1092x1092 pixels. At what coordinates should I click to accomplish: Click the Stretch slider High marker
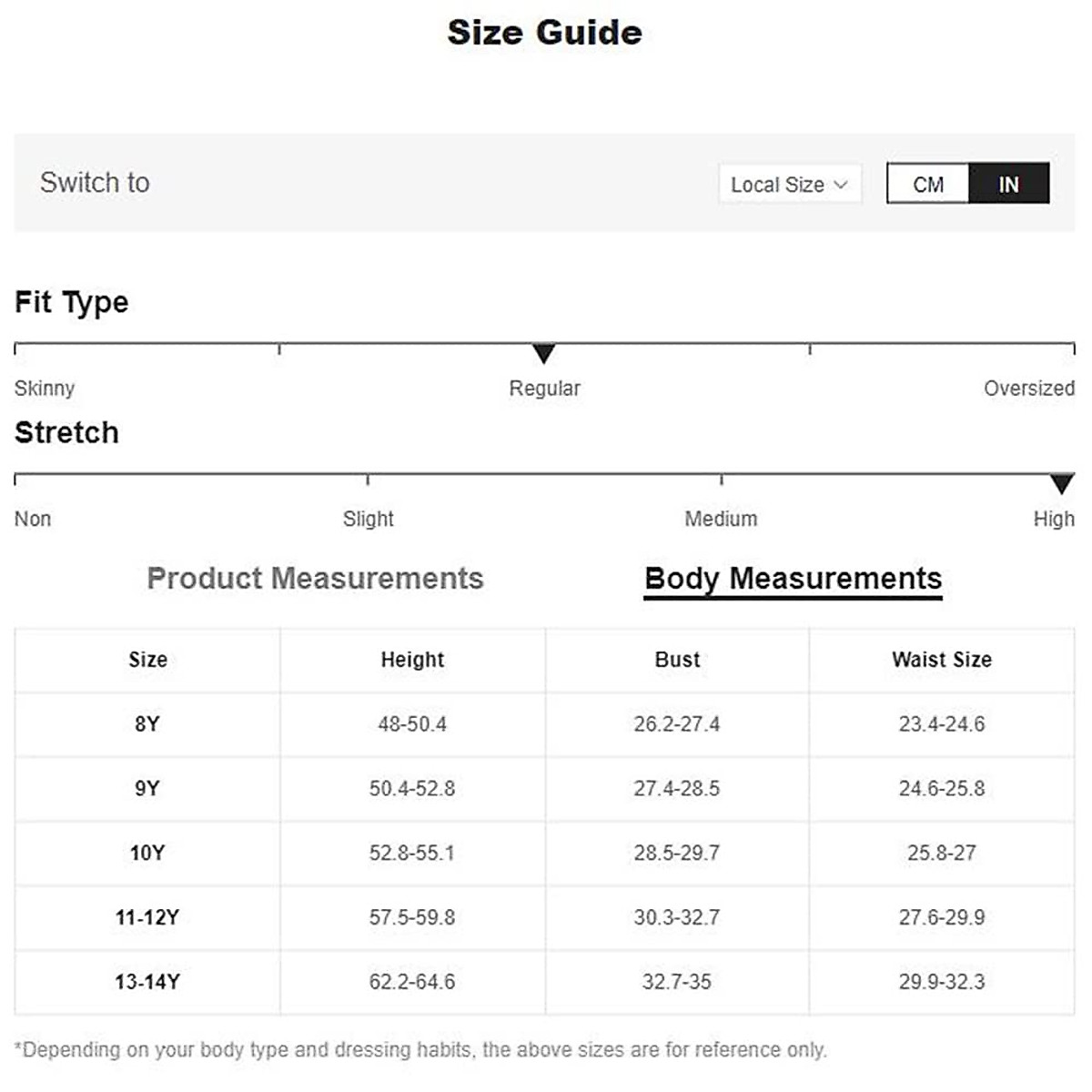pos(1061,483)
